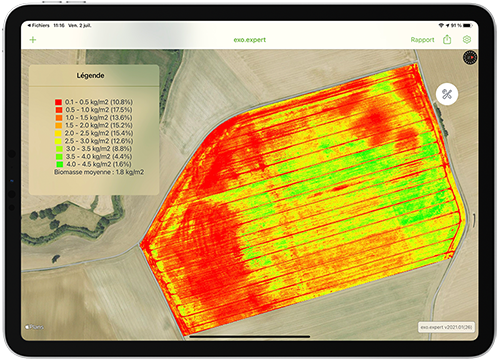Tap the Wi-Fi status icon
500x362 pixels.
[x=441, y=25]
